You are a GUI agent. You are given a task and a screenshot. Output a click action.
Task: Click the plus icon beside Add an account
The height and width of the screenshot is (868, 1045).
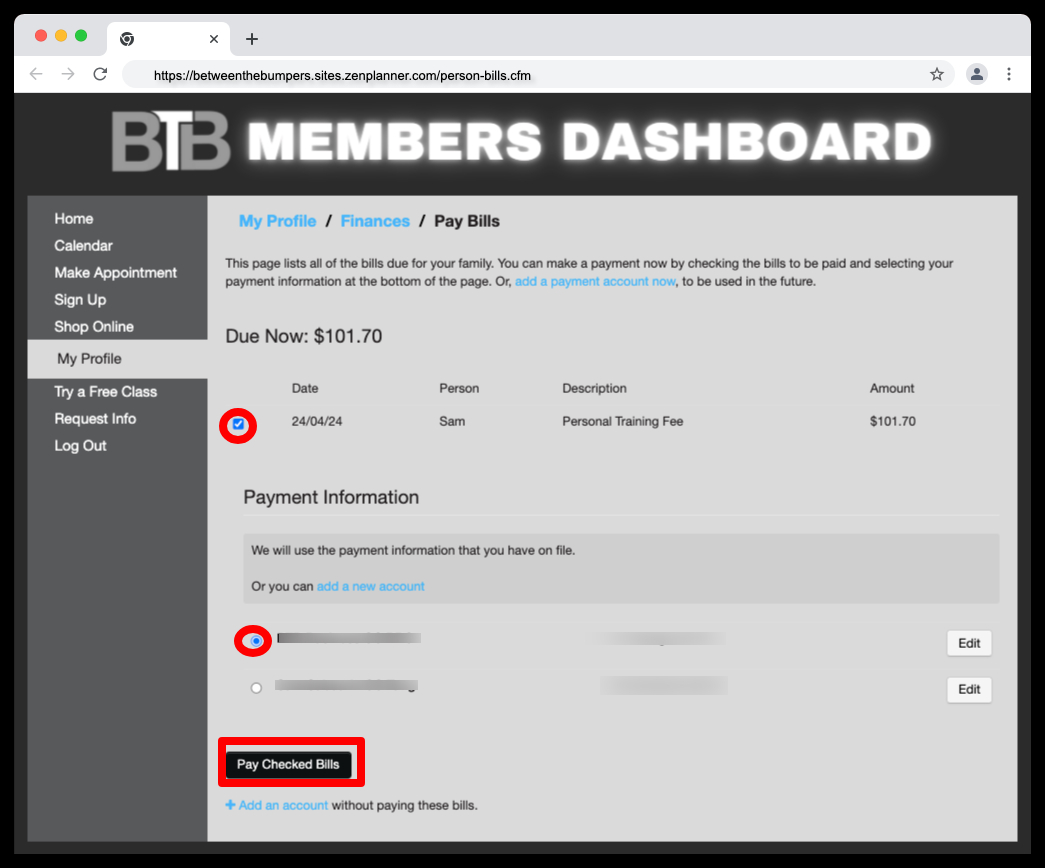(x=230, y=805)
